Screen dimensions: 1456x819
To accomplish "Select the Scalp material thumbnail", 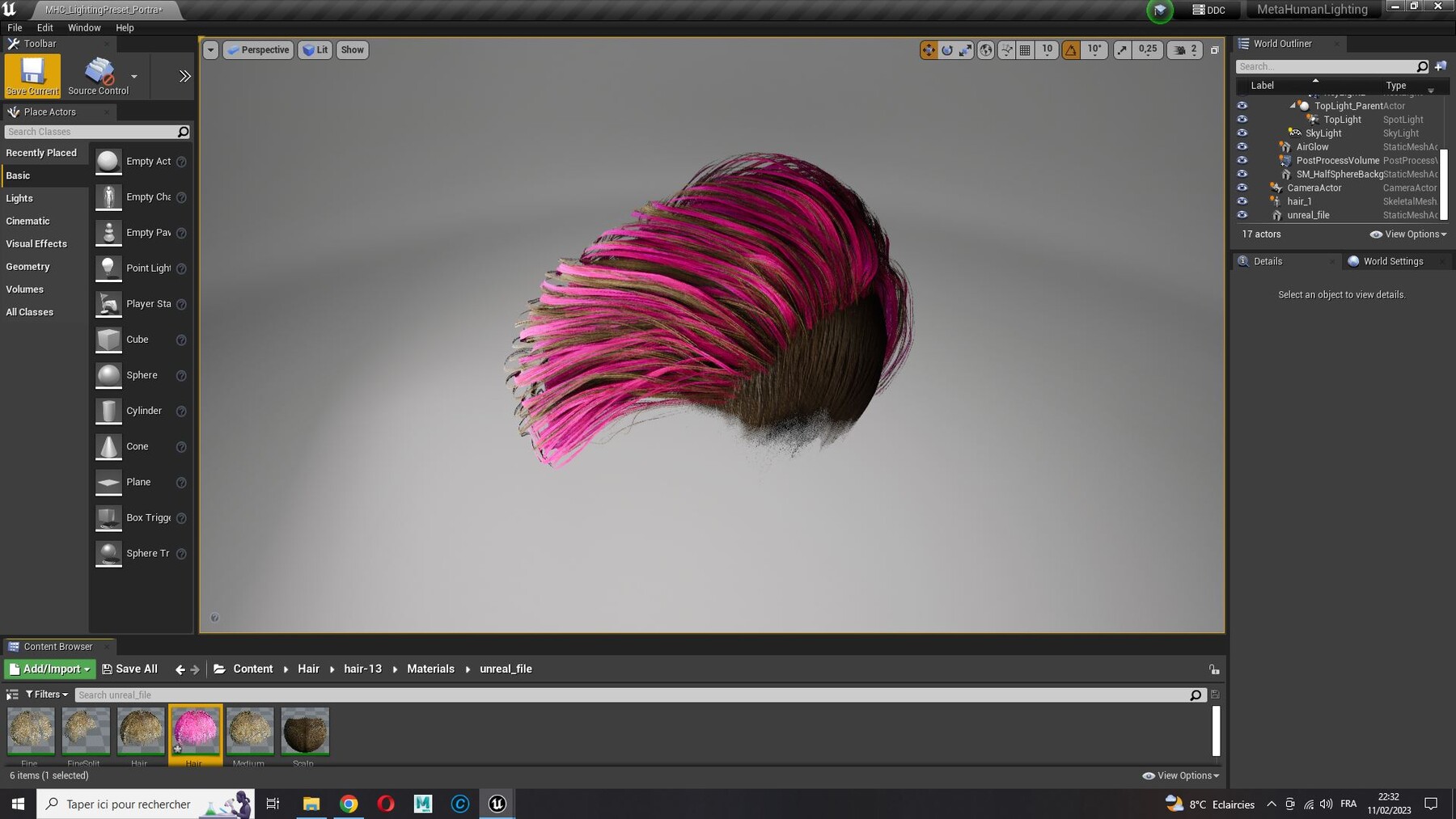I will click(x=305, y=732).
